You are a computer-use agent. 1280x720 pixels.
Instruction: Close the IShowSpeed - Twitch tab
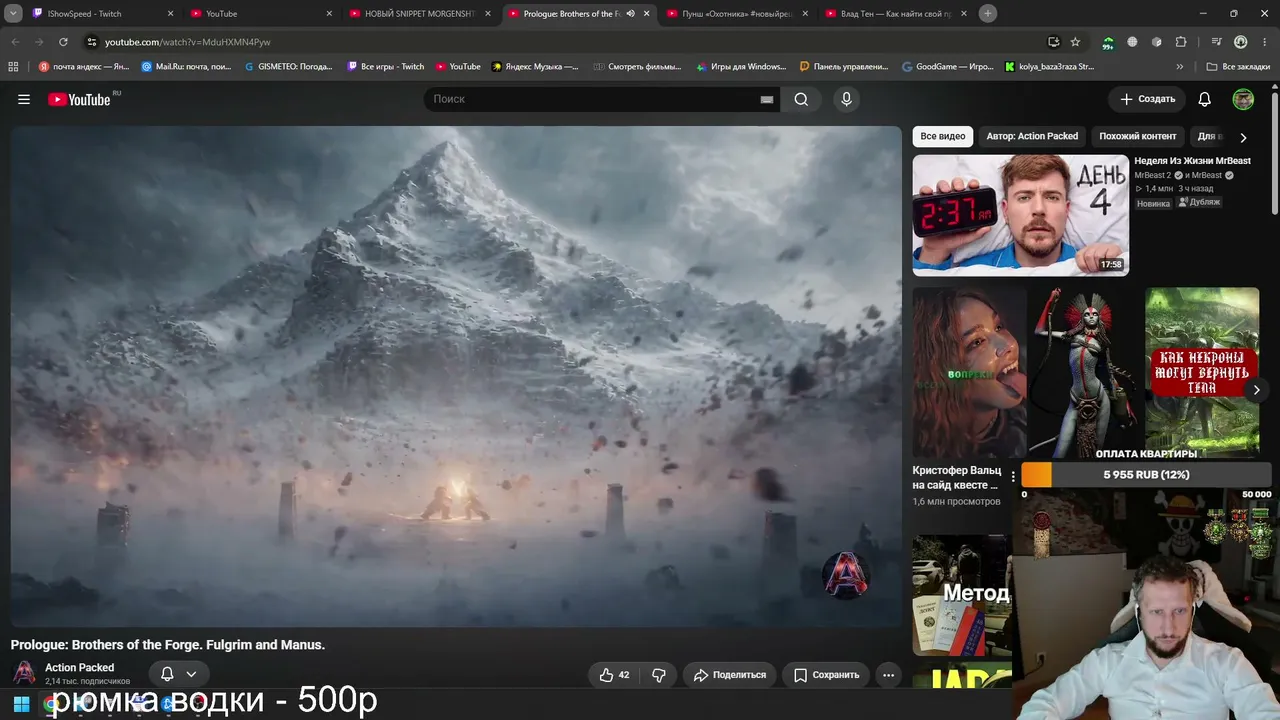click(x=170, y=14)
